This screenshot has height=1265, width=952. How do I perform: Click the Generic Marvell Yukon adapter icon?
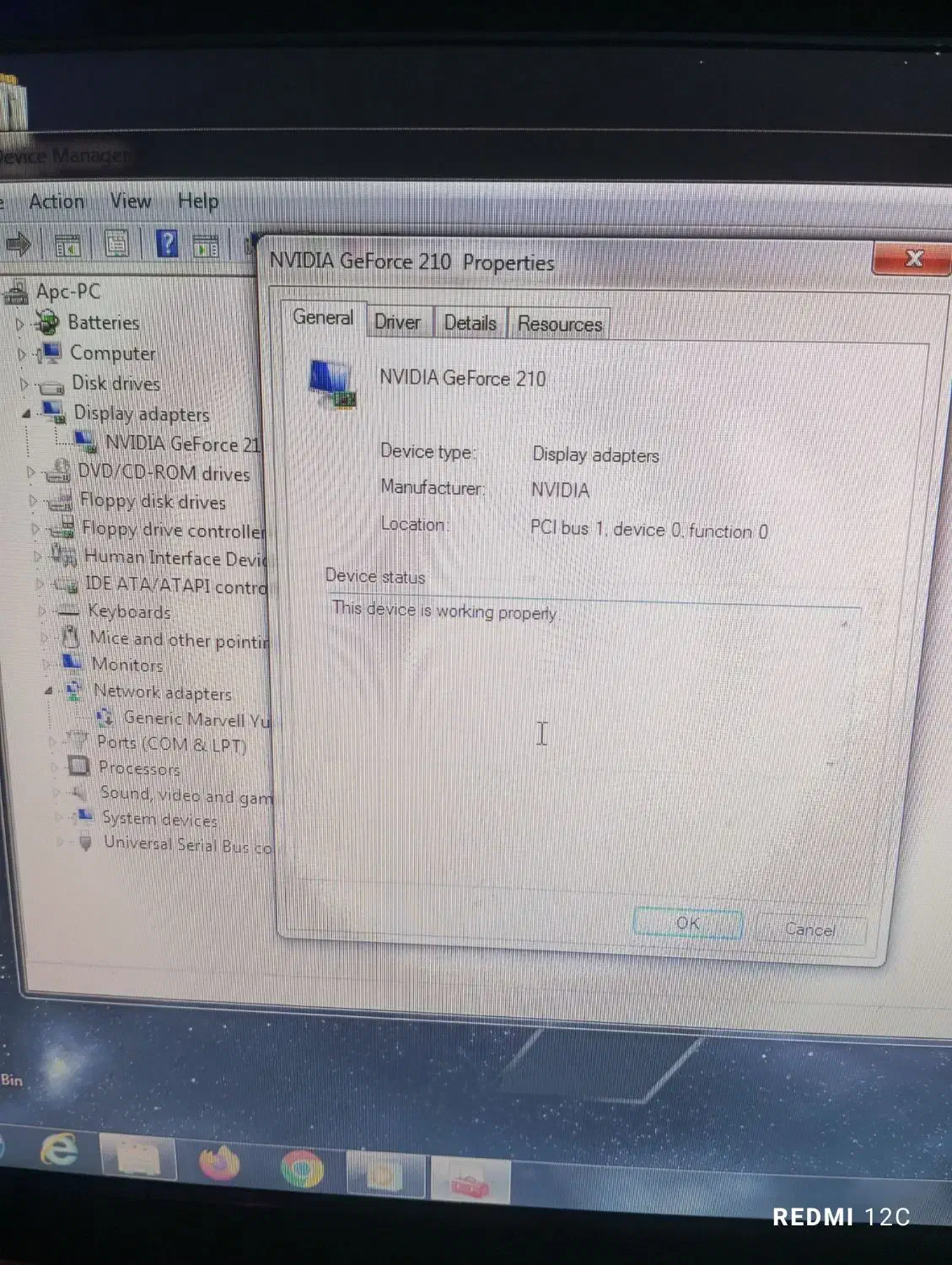pos(105,718)
